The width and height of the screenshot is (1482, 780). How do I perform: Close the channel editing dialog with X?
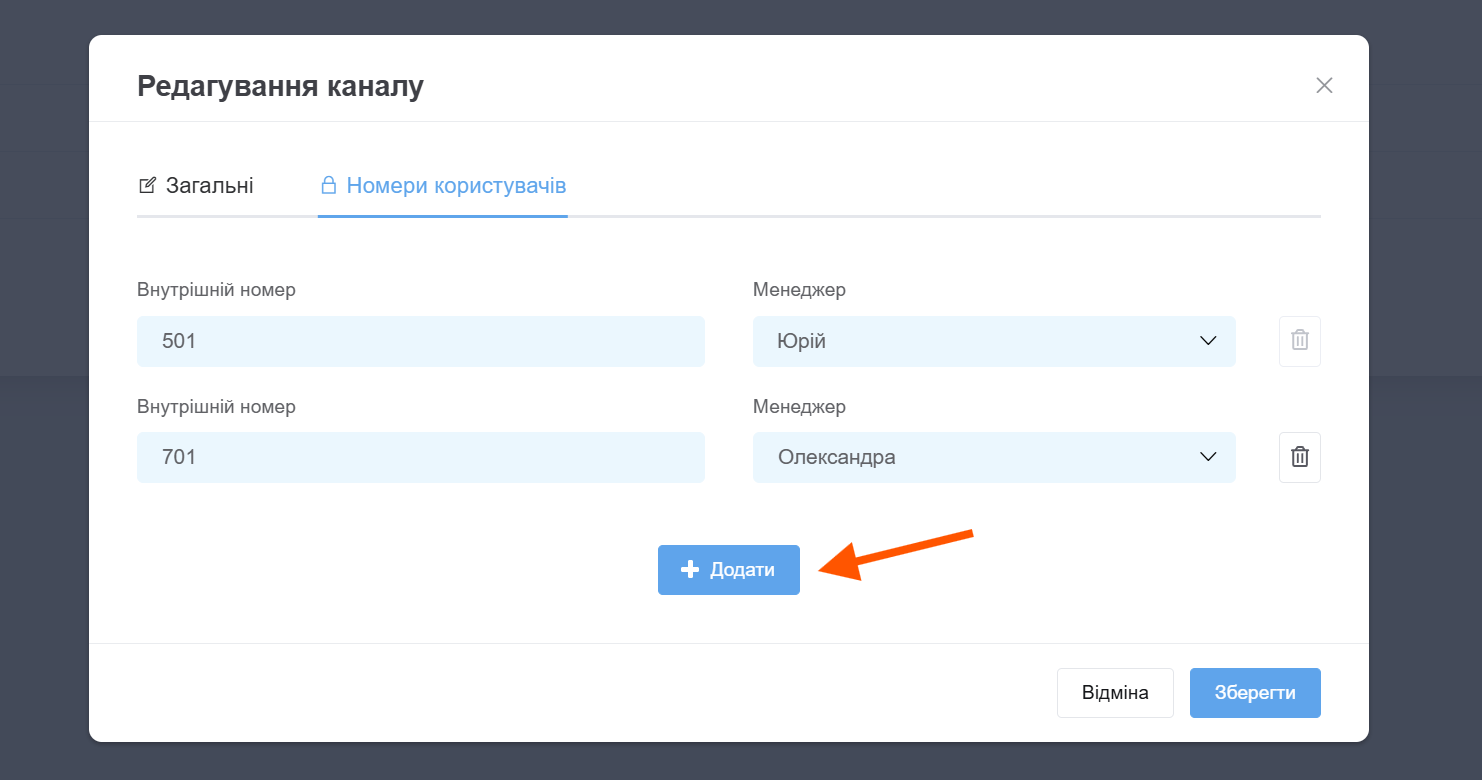pyautogui.click(x=1324, y=86)
